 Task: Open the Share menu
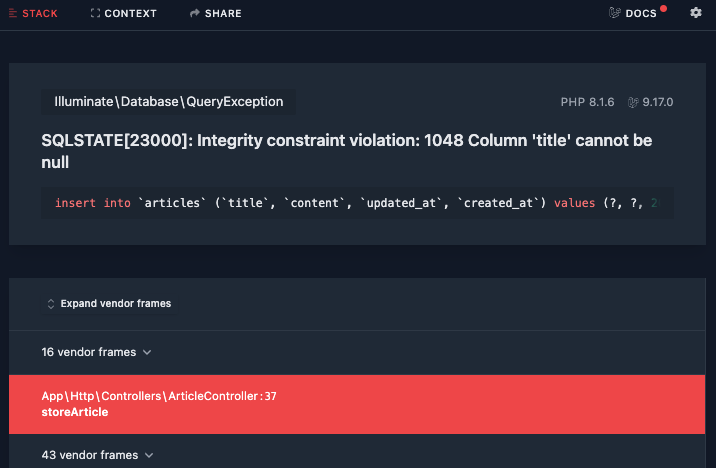(x=216, y=14)
